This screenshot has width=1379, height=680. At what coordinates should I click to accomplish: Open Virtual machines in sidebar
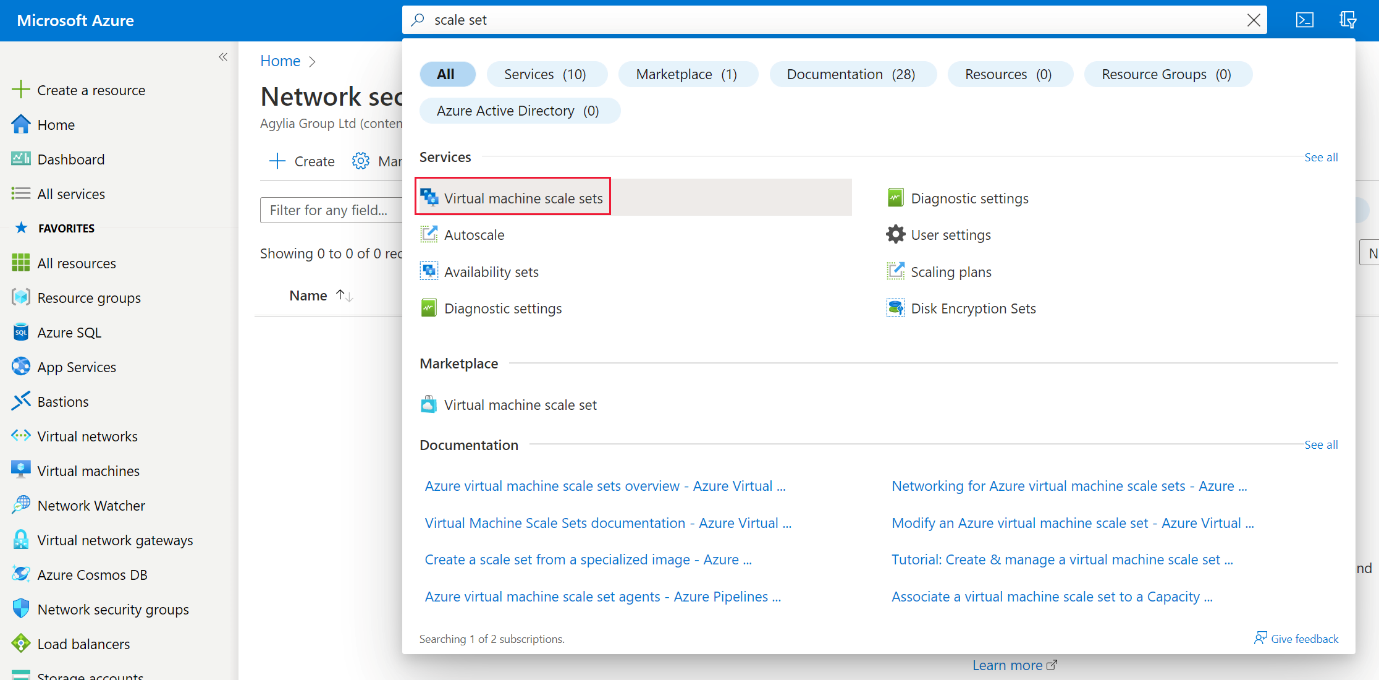(88, 471)
